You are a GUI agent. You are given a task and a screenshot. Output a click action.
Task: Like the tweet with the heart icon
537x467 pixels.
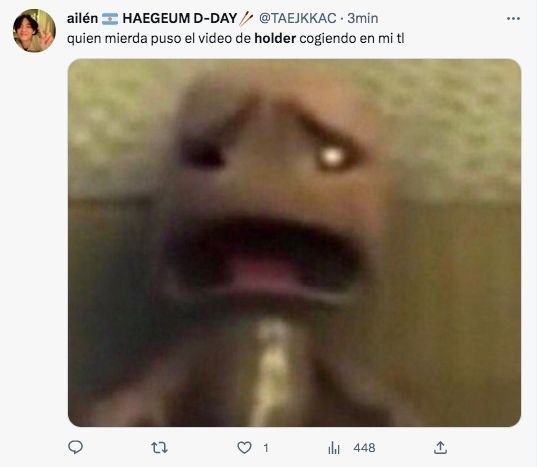[x=244, y=447]
